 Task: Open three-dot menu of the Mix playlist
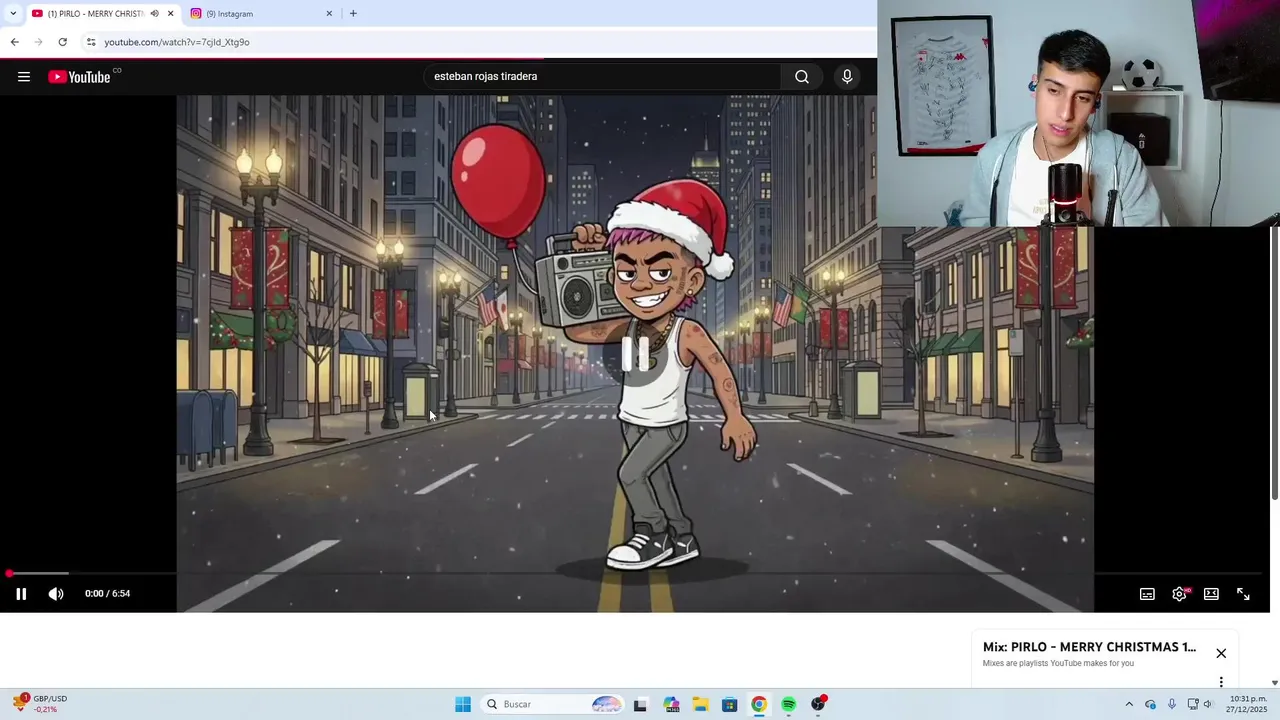point(1221,682)
